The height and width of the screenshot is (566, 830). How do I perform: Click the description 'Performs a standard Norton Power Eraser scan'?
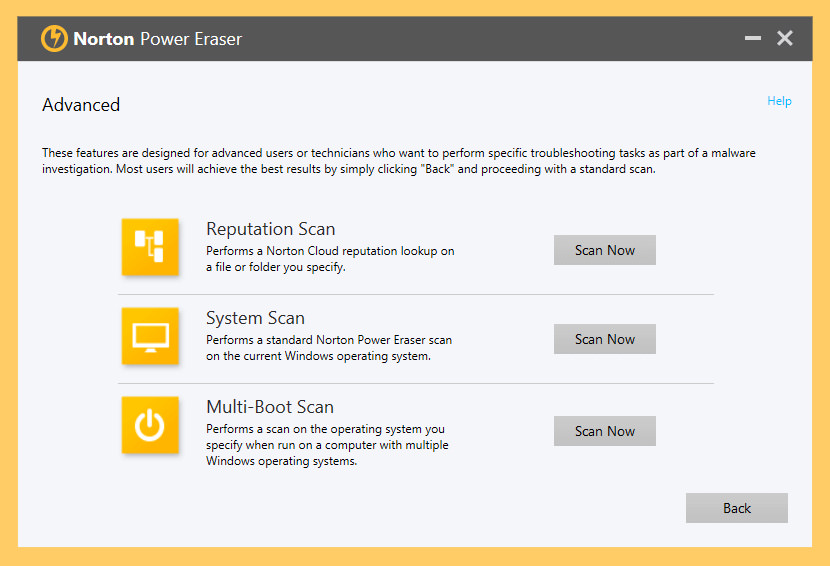[329, 348]
